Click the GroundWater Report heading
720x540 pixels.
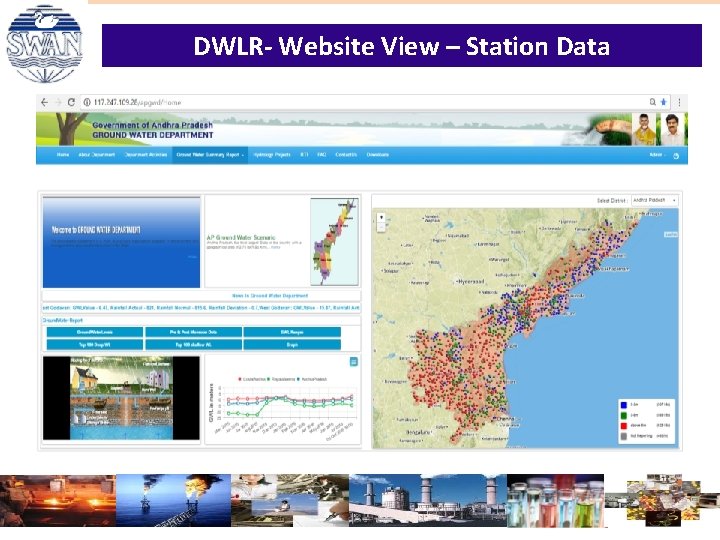point(63,320)
